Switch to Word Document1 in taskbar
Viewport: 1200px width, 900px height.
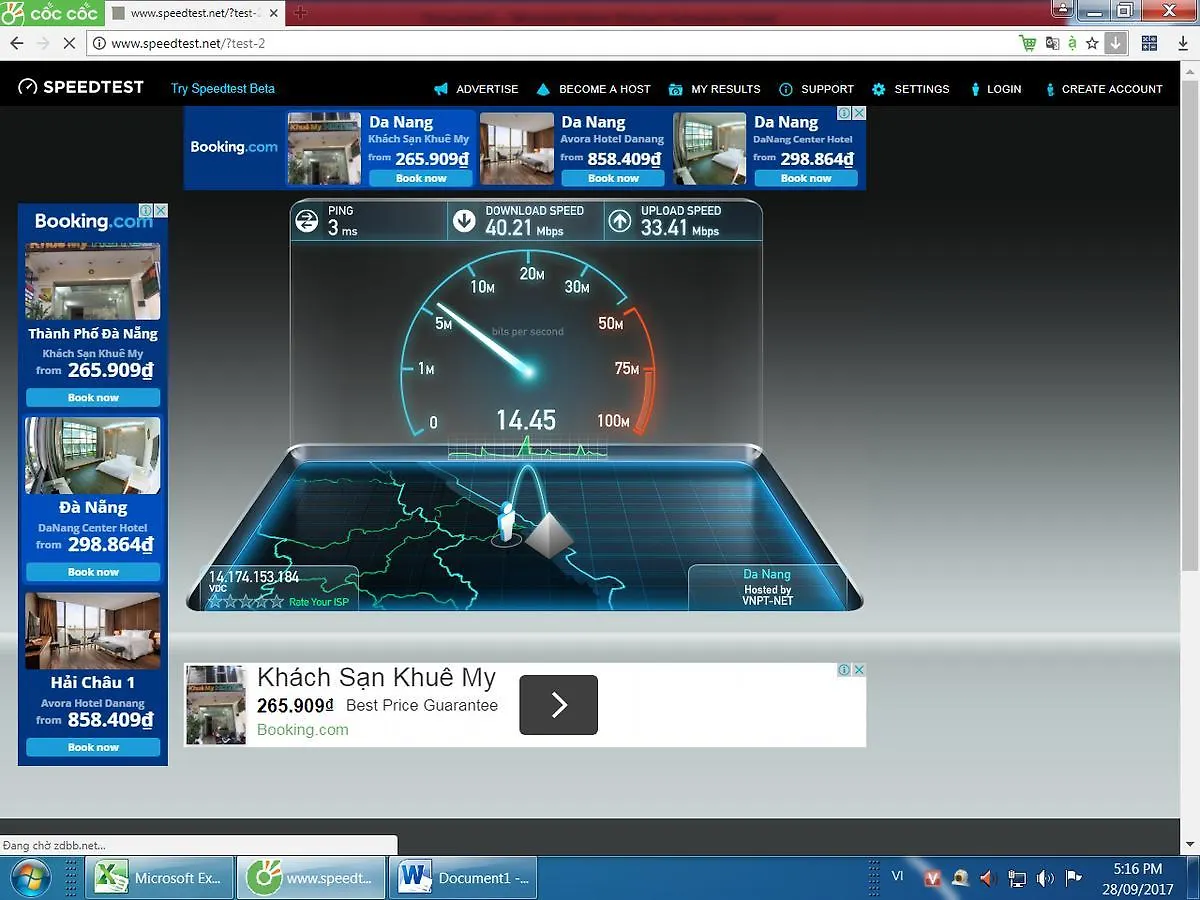click(x=463, y=878)
